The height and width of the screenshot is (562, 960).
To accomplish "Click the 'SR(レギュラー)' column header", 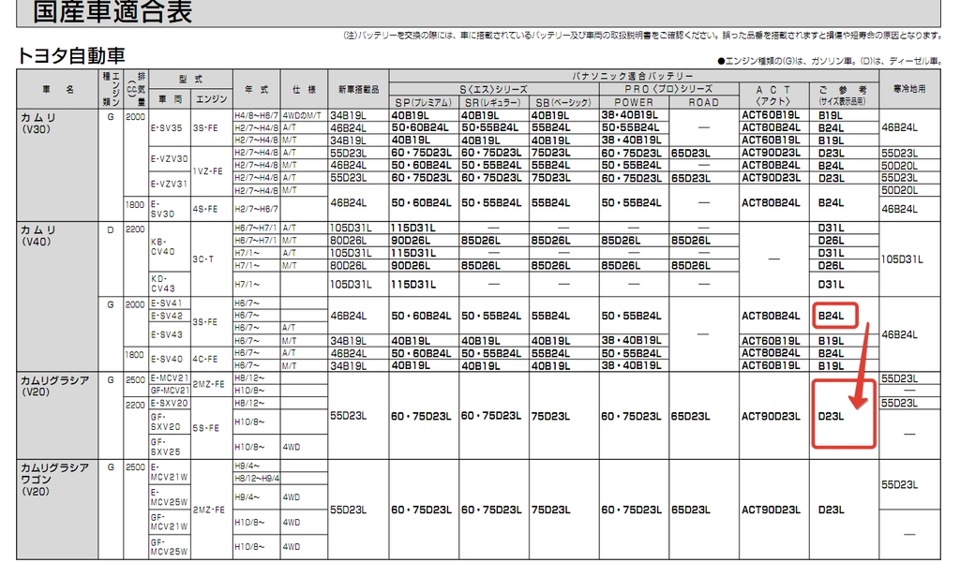I will 493,102.
